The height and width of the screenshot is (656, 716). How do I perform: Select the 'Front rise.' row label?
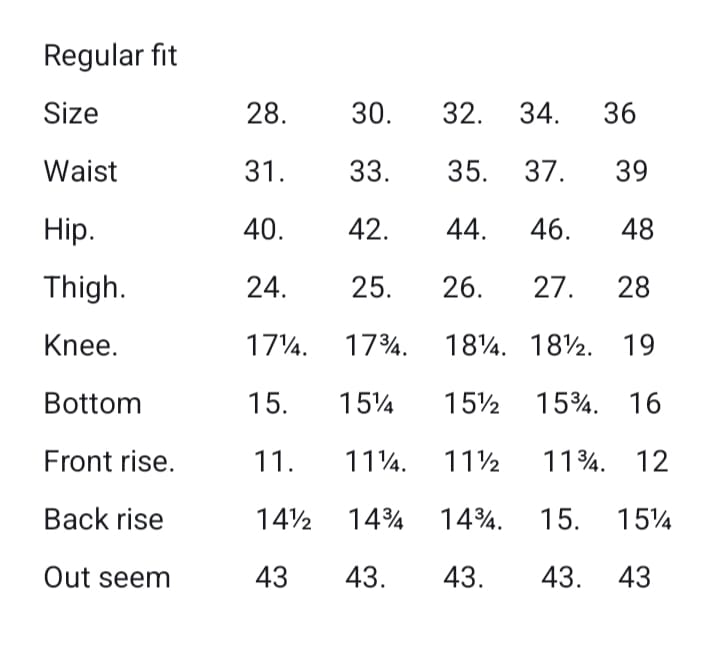click(109, 462)
